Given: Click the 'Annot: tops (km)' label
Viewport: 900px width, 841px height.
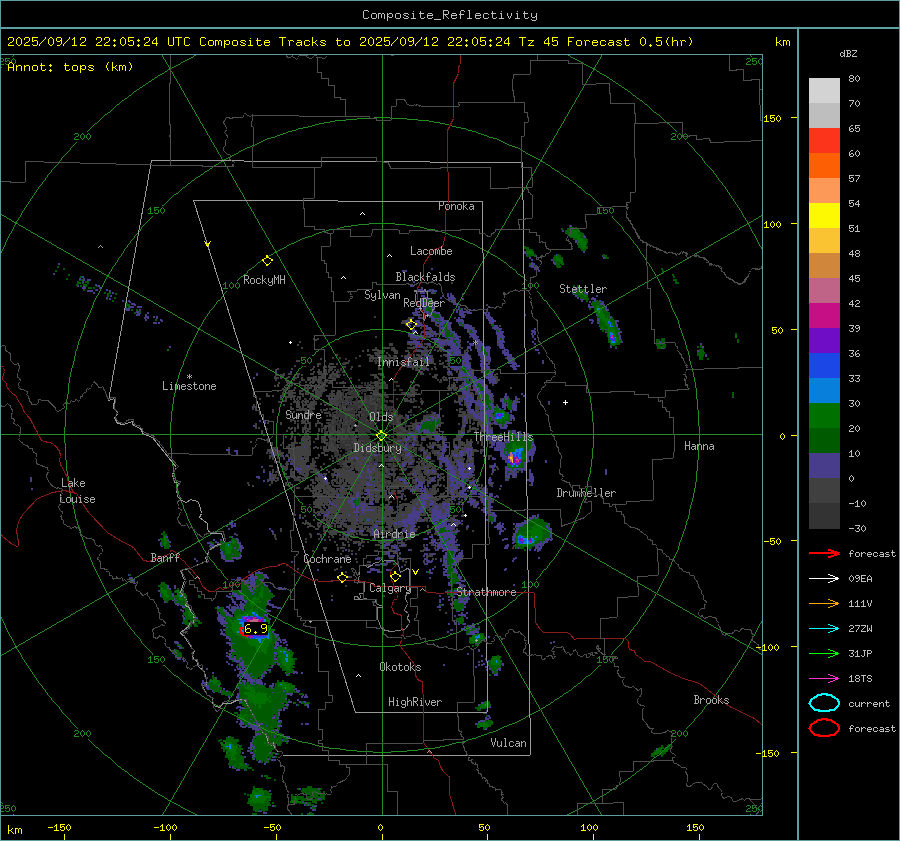Looking at the screenshot, I should [70, 67].
